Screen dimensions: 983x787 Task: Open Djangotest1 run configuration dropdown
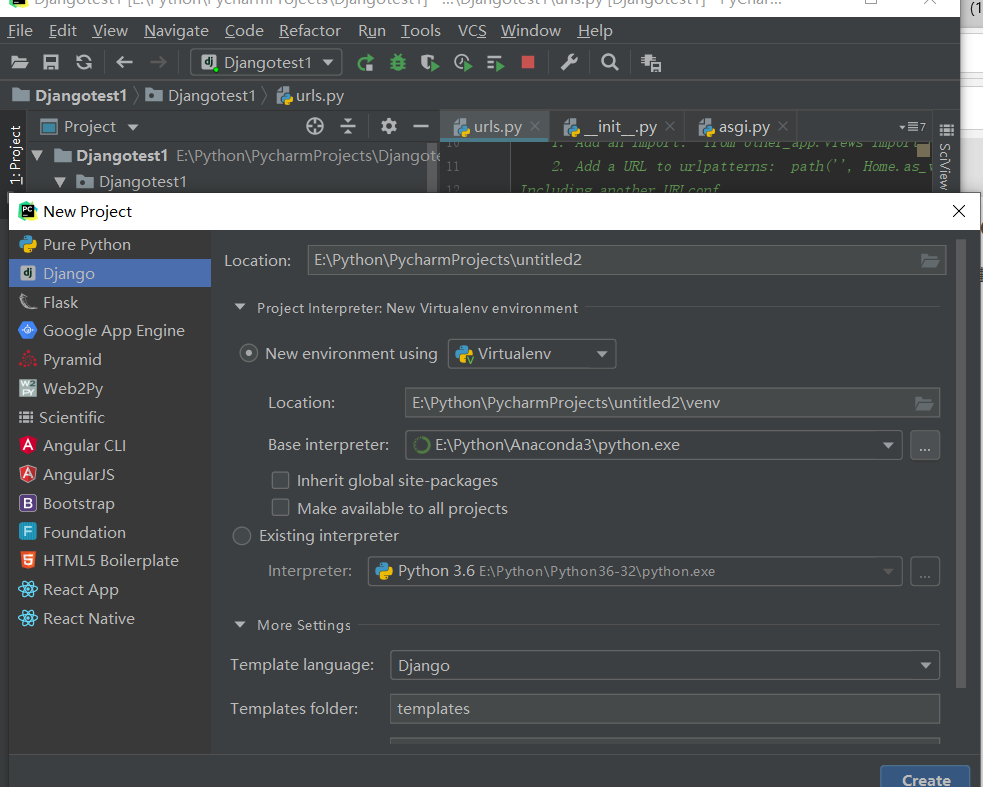(x=266, y=63)
